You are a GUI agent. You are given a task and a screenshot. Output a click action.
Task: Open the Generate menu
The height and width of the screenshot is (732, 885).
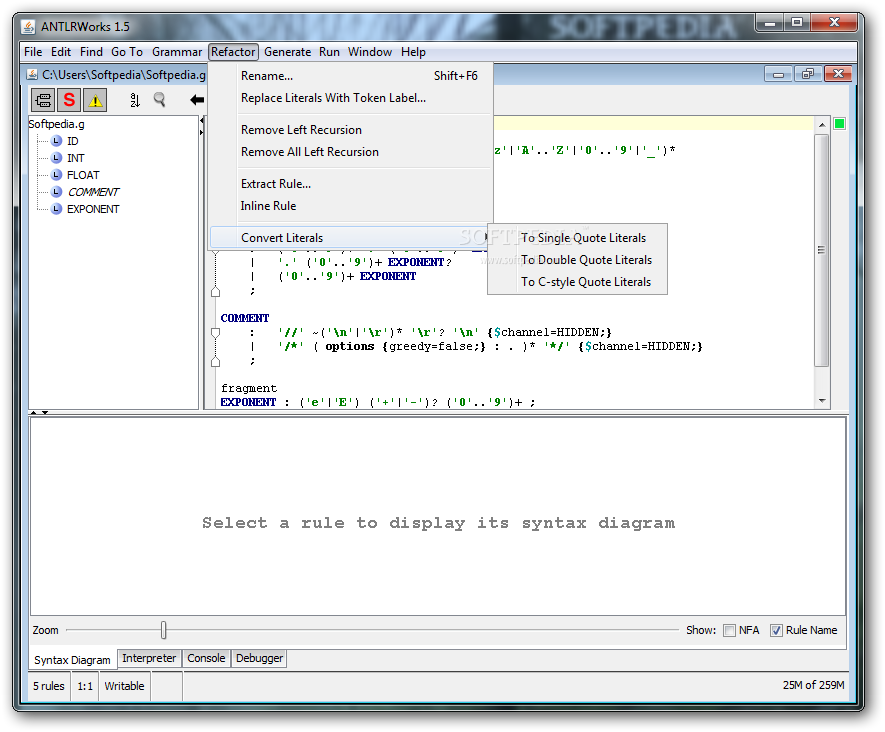287,52
